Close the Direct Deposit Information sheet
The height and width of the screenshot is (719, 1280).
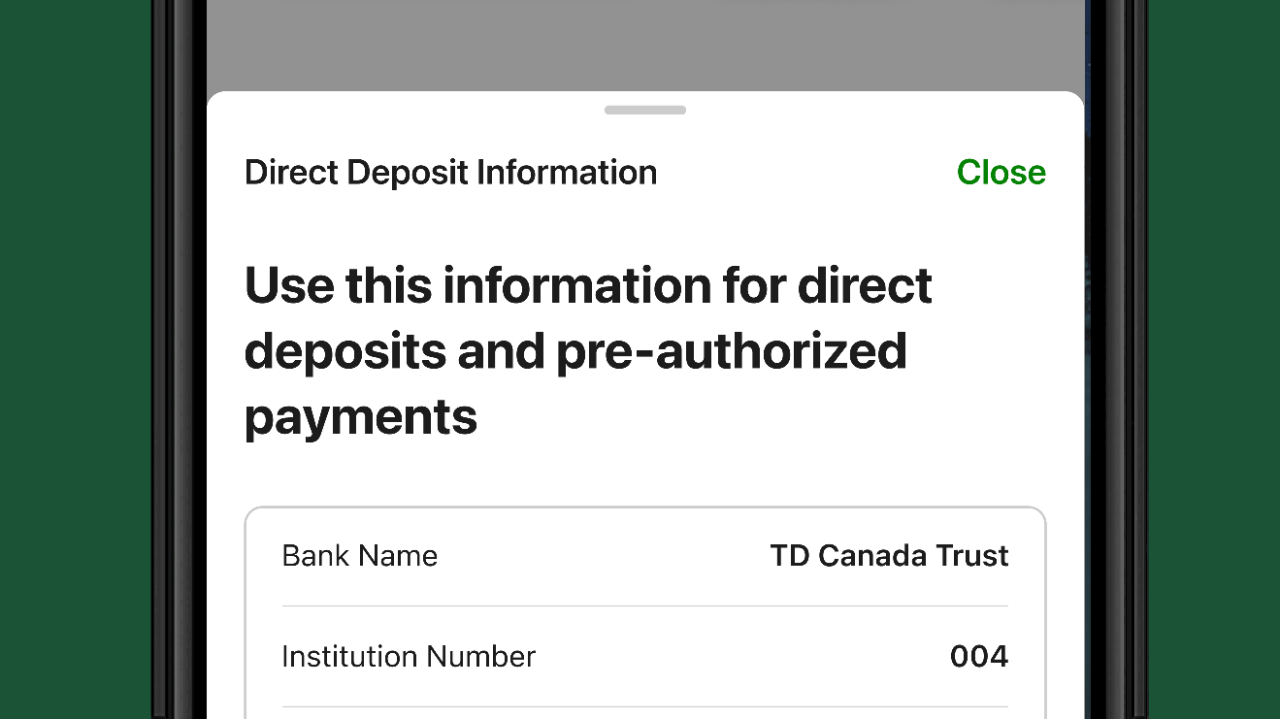[x=1001, y=172]
